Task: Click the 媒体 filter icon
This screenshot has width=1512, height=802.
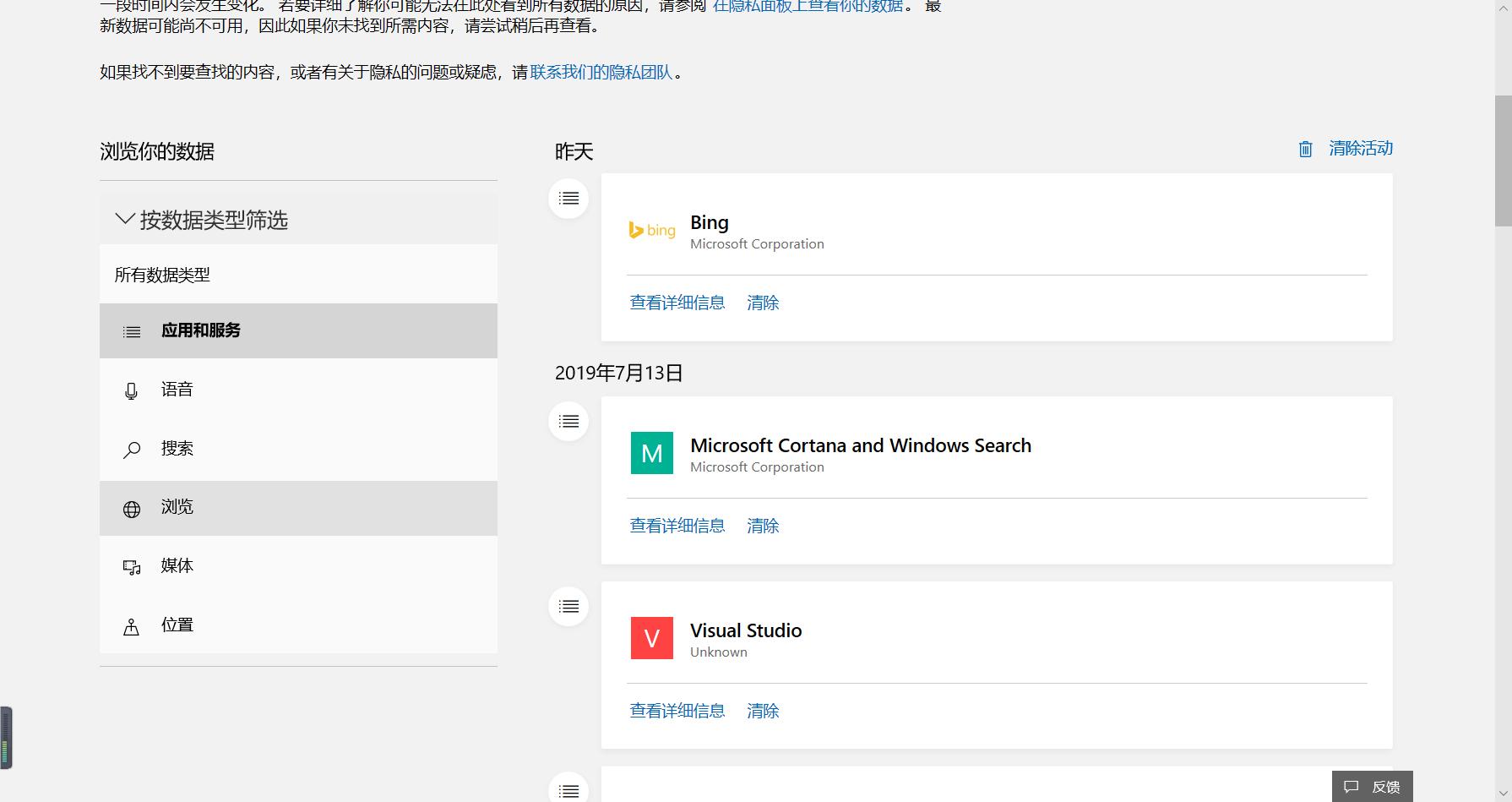Action: [132, 566]
